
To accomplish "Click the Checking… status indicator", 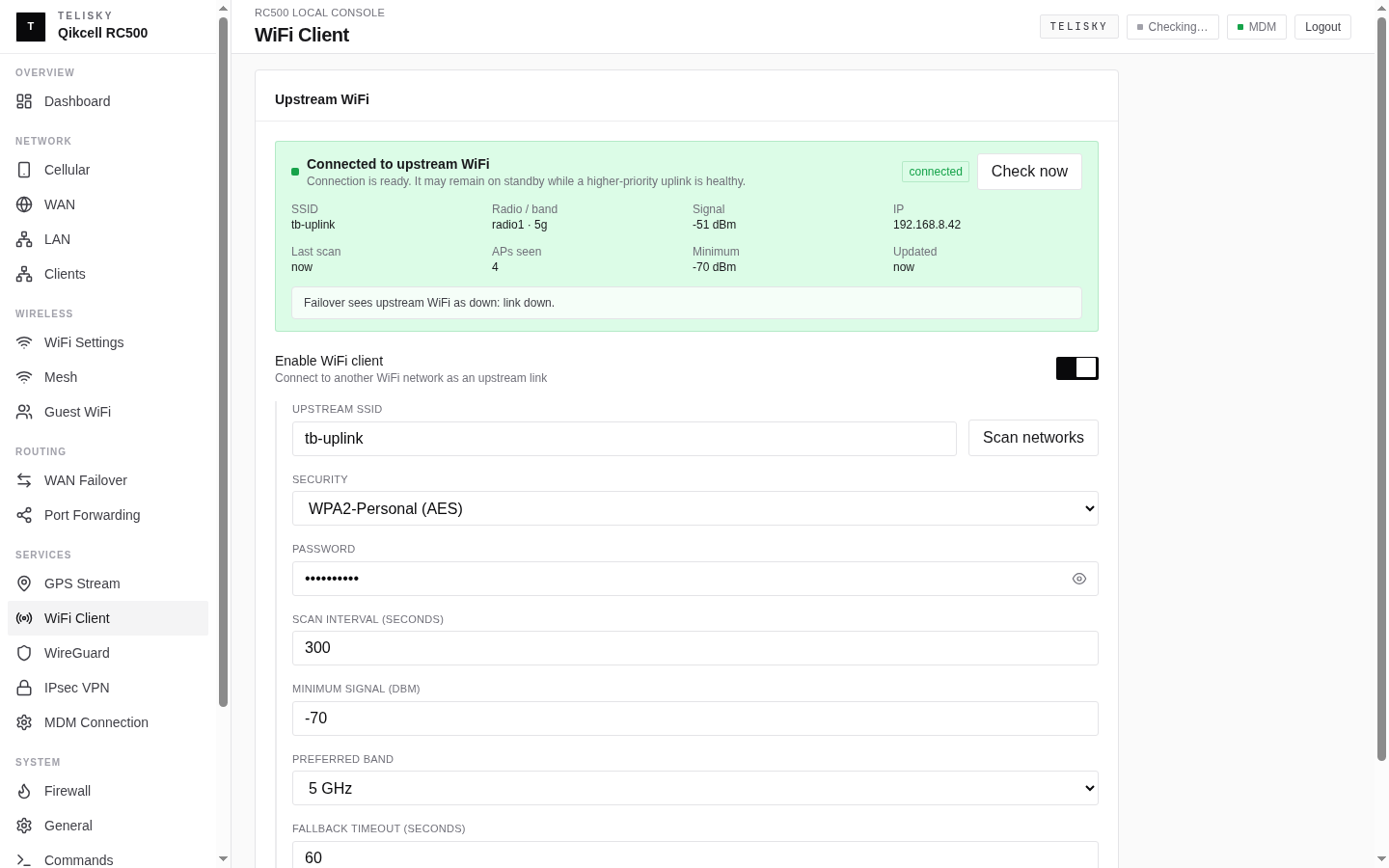I will 1173,27.
